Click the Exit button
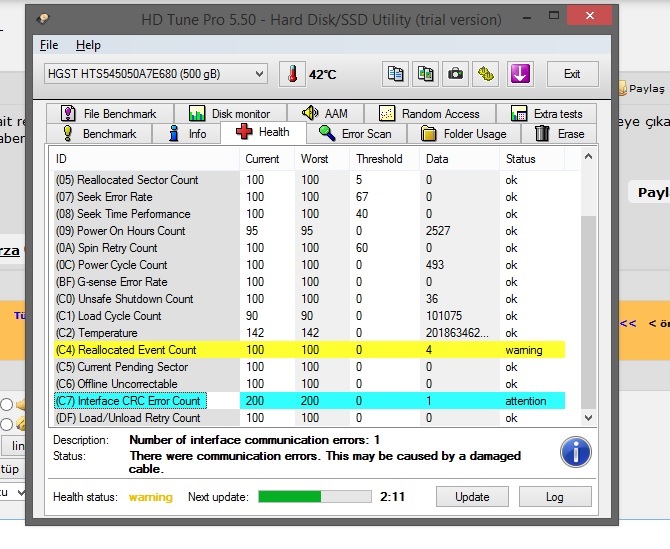 pos(573,74)
